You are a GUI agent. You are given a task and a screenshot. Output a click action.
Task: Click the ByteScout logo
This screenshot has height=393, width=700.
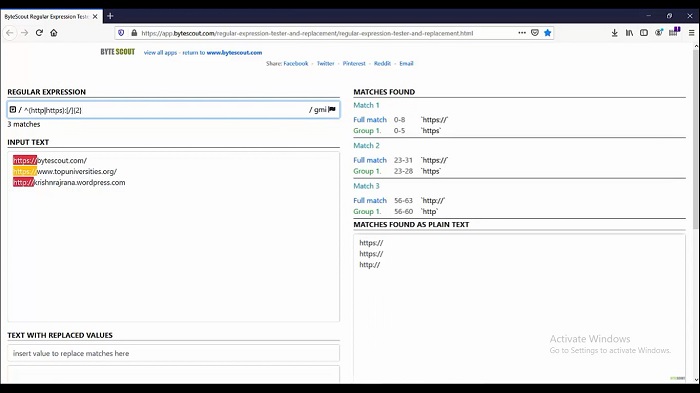click(x=117, y=52)
